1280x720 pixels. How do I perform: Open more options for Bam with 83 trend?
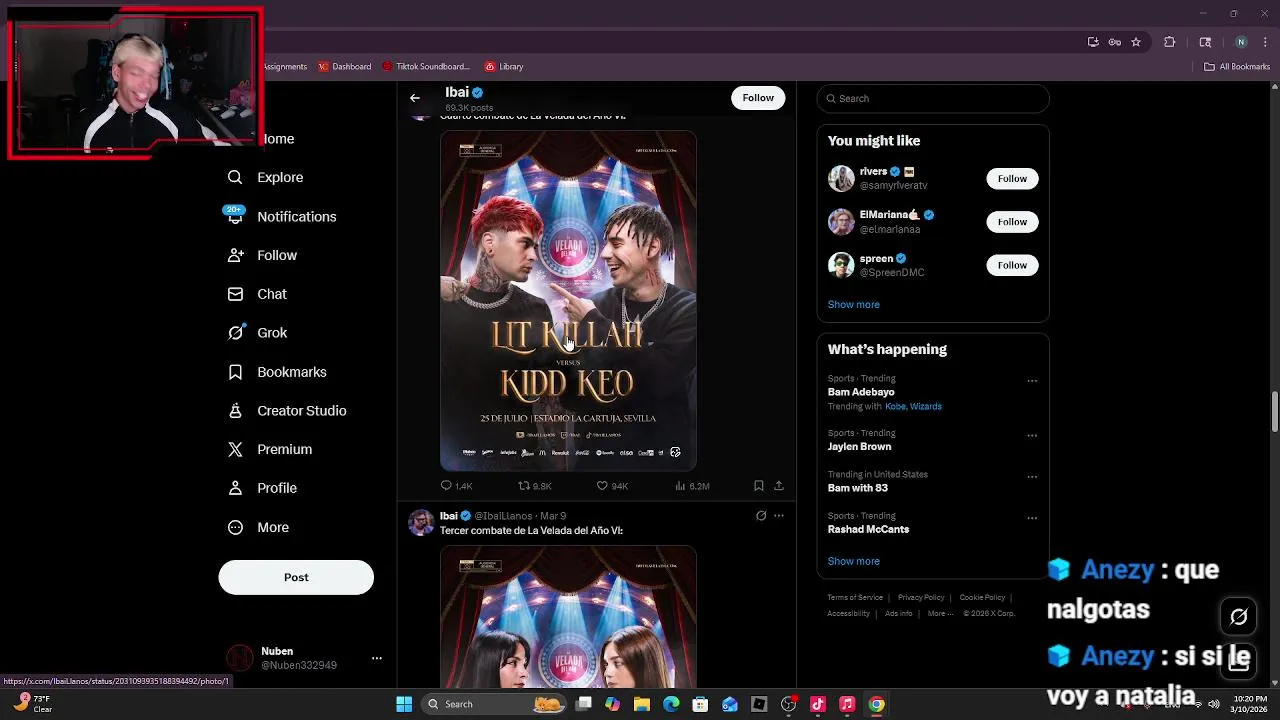click(x=1032, y=477)
